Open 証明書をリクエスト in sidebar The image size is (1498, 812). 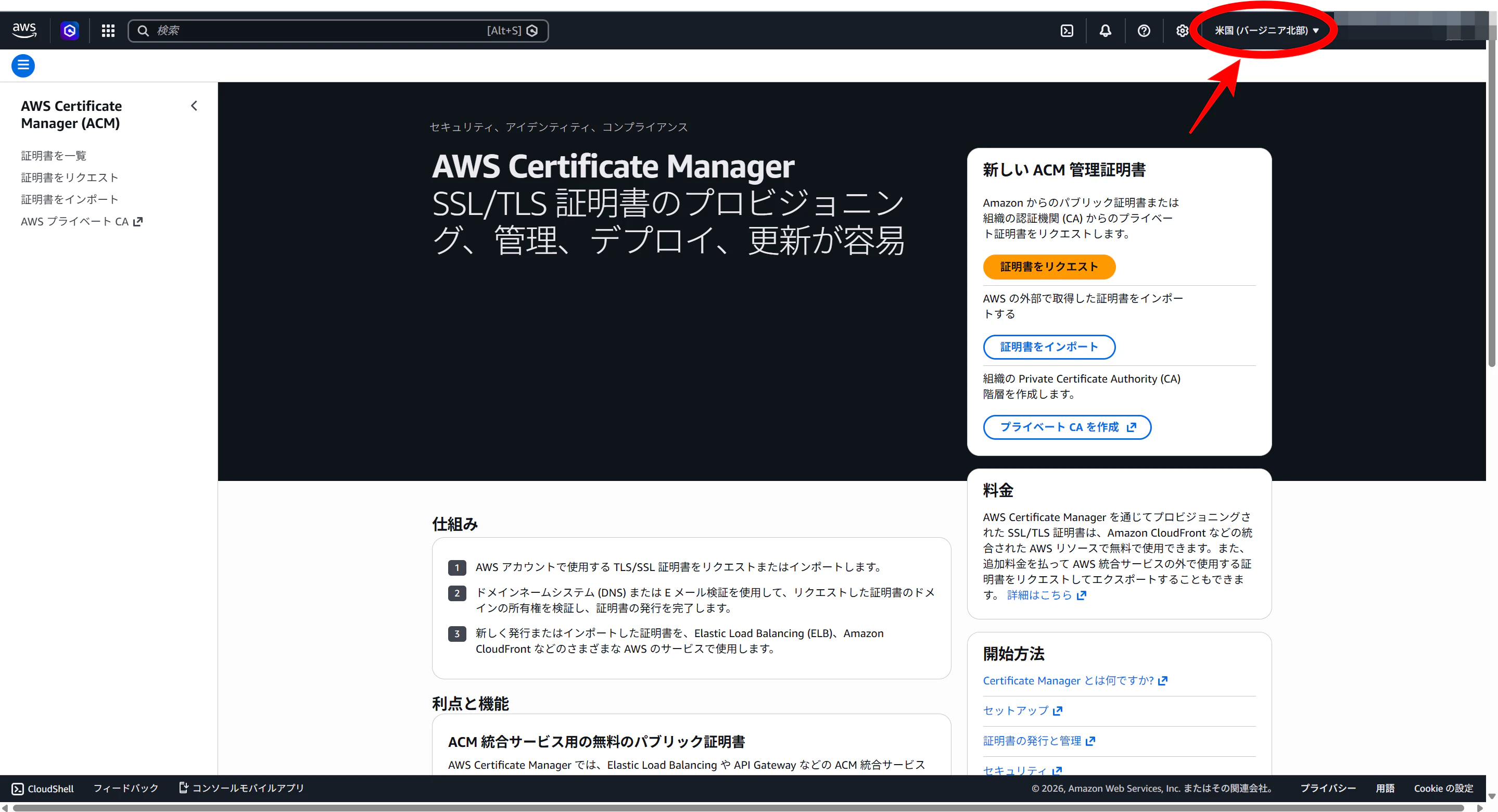click(70, 177)
